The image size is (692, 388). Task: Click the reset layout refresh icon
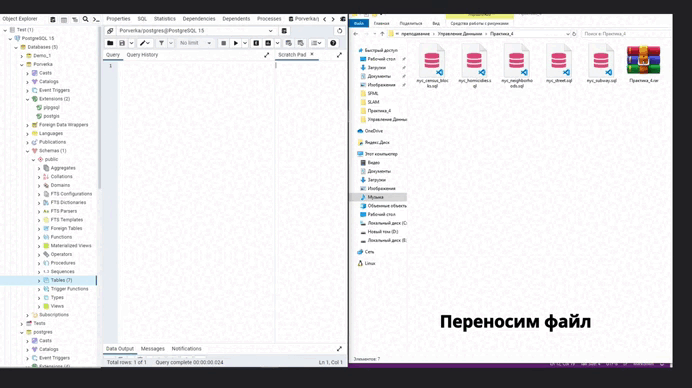point(339,31)
